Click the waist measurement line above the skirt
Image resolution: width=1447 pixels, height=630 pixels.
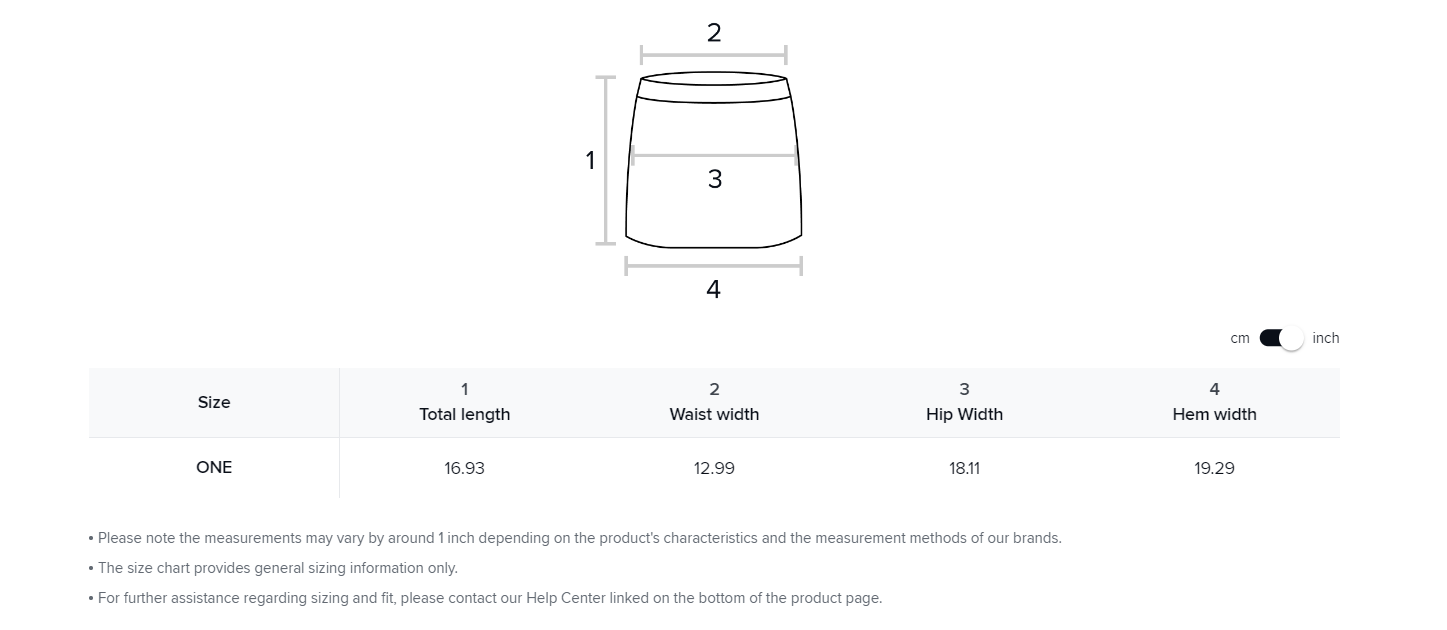point(714,55)
